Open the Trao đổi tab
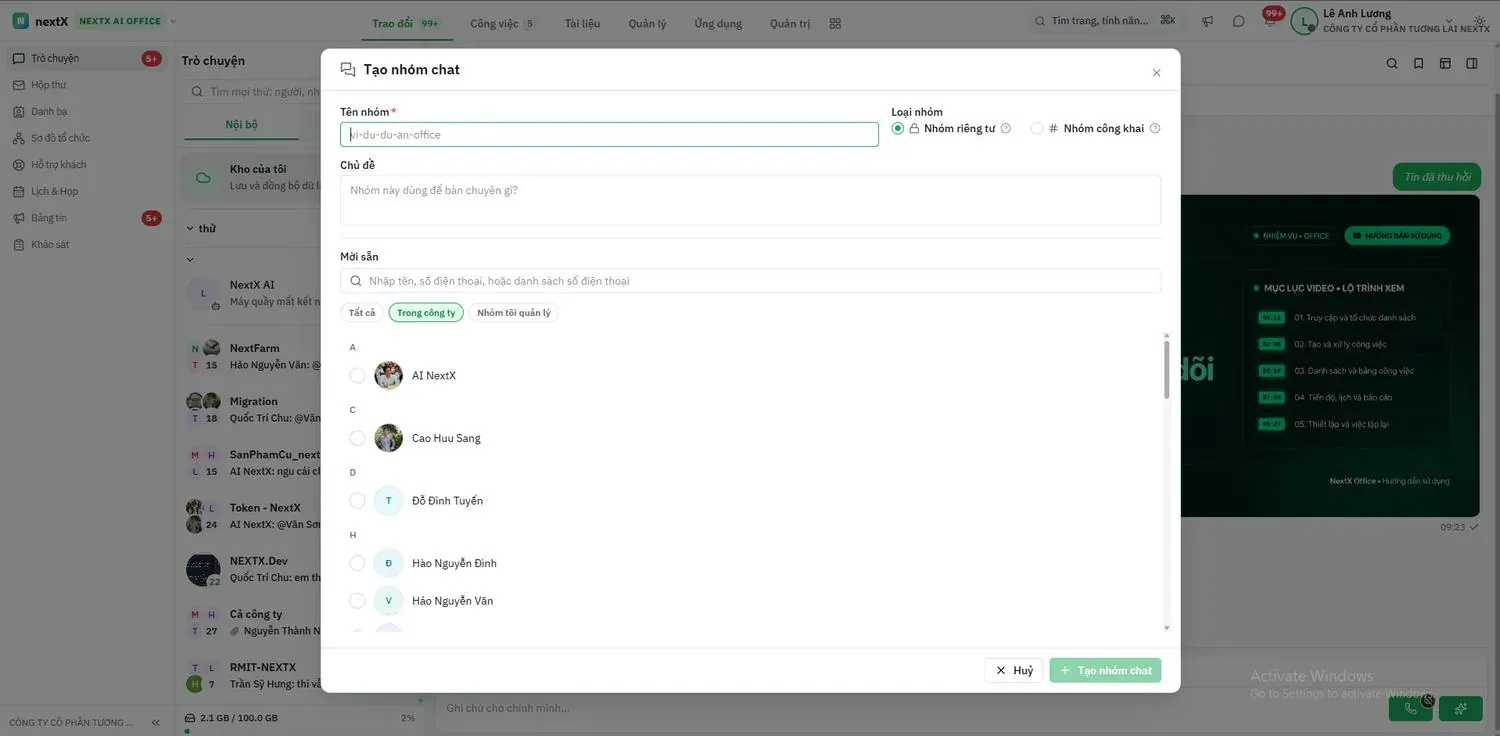 tap(405, 23)
